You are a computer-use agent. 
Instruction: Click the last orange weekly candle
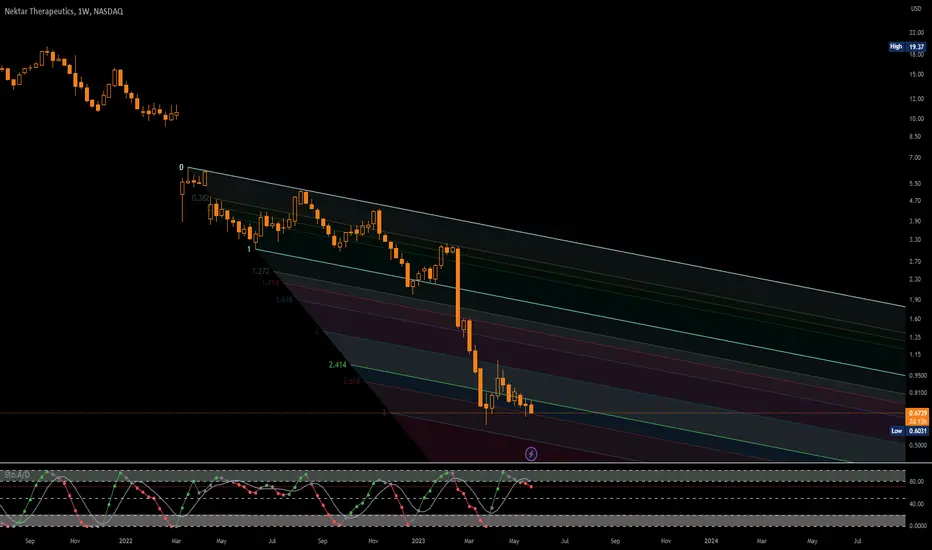531,408
